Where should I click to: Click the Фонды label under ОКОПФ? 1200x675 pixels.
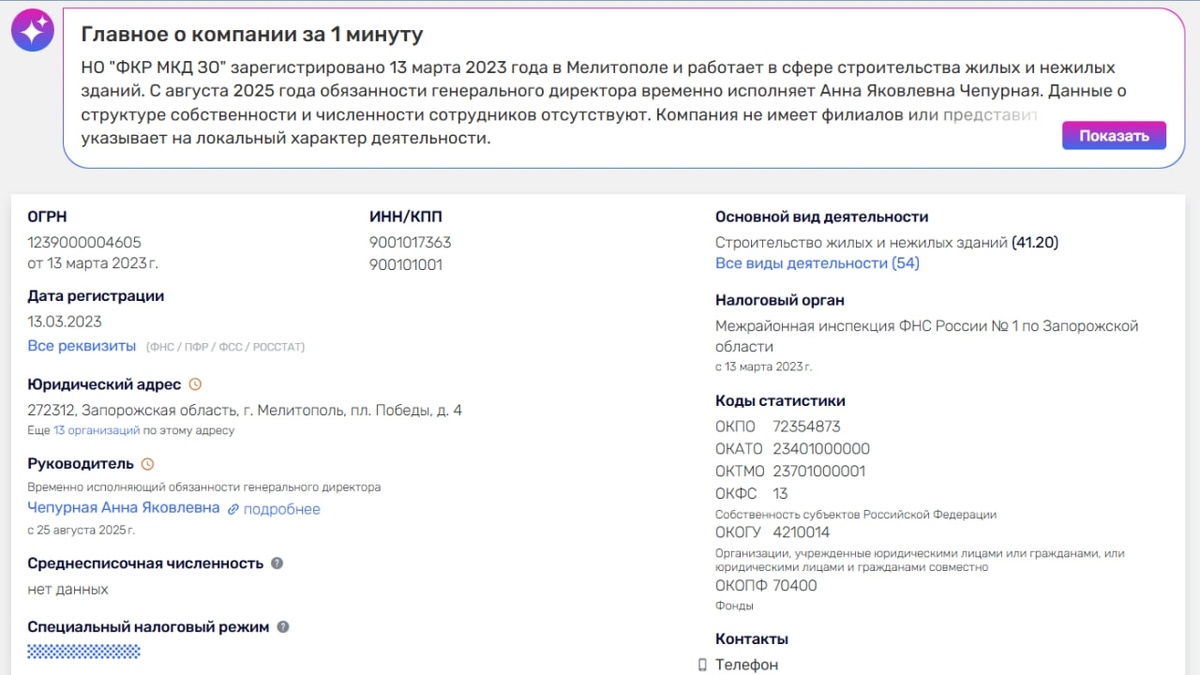point(735,606)
